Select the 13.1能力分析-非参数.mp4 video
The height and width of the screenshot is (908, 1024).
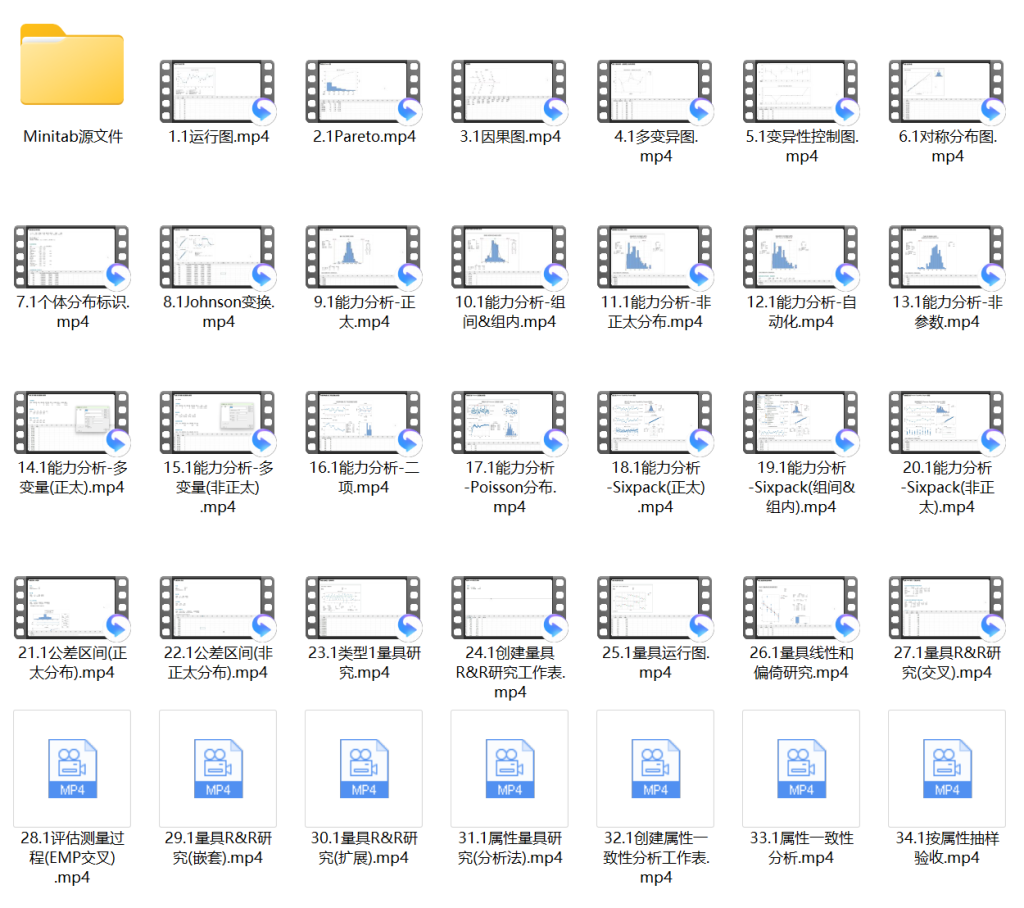pos(947,258)
